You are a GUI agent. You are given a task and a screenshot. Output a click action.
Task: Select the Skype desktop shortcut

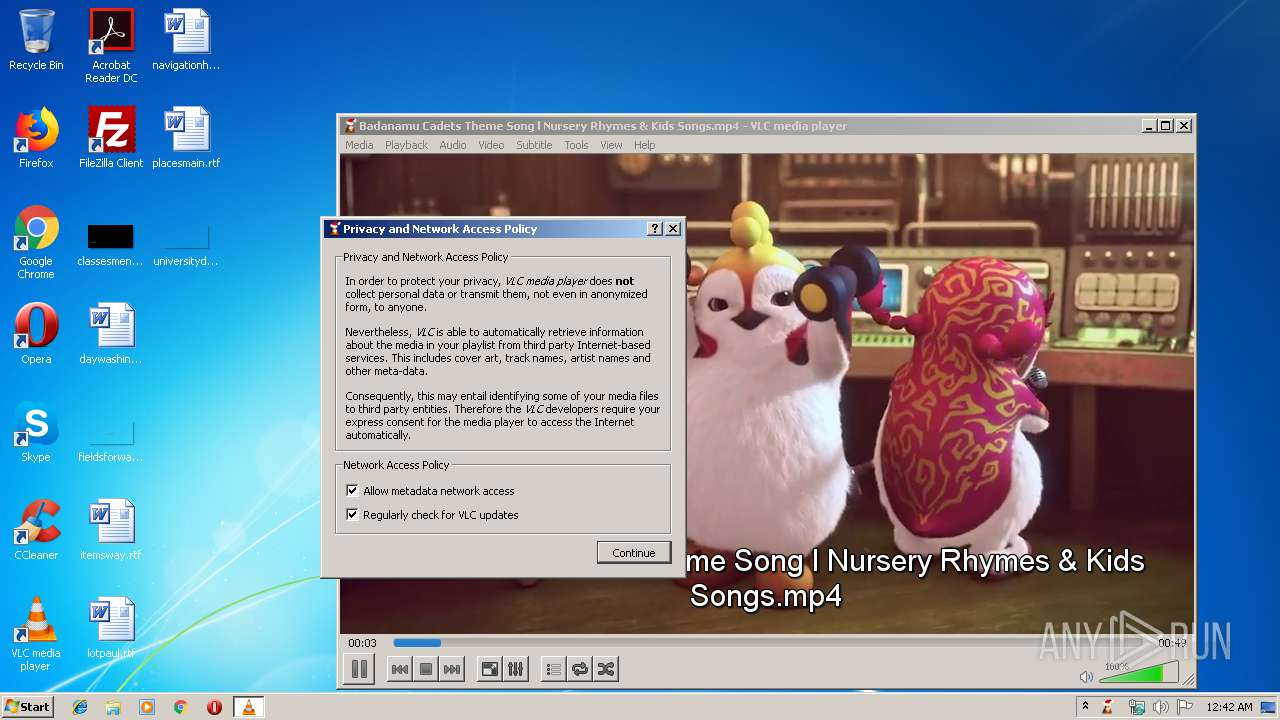click(36, 432)
